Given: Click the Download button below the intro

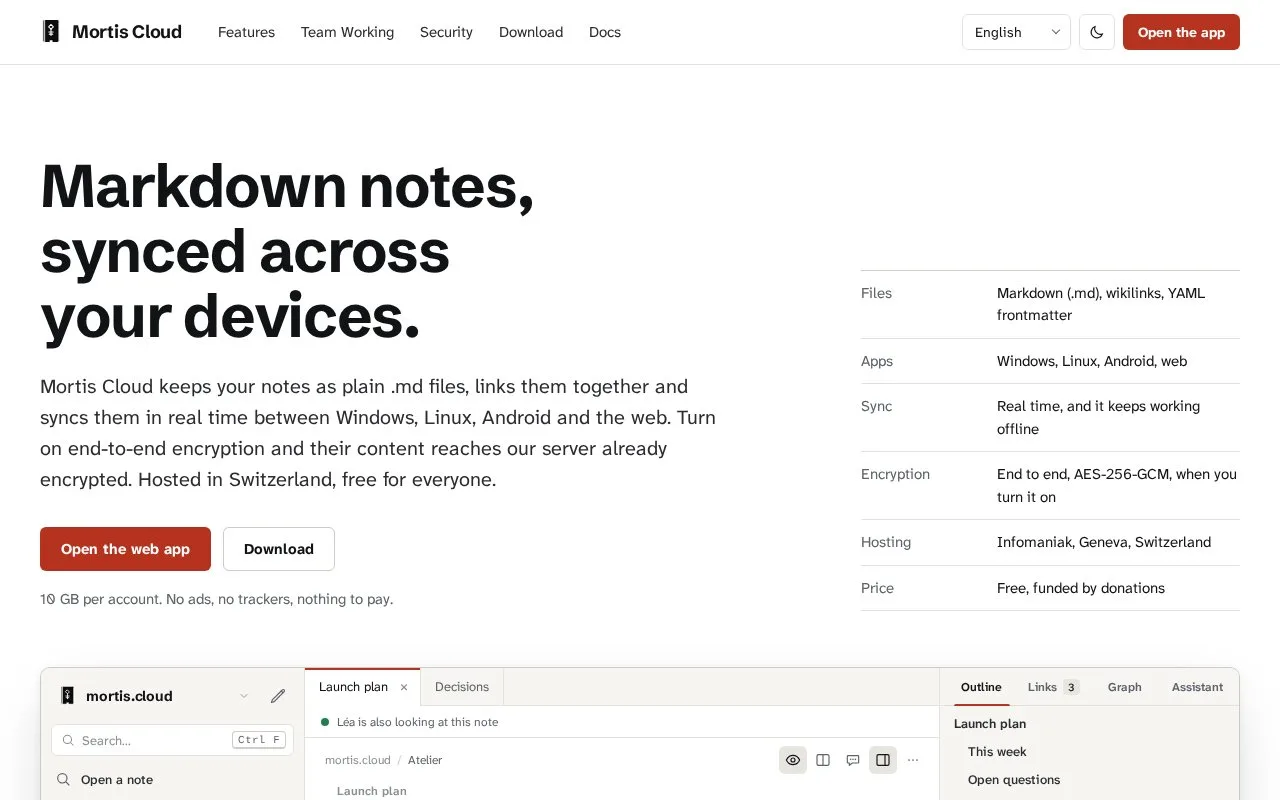Looking at the screenshot, I should pyautogui.click(x=279, y=549).
